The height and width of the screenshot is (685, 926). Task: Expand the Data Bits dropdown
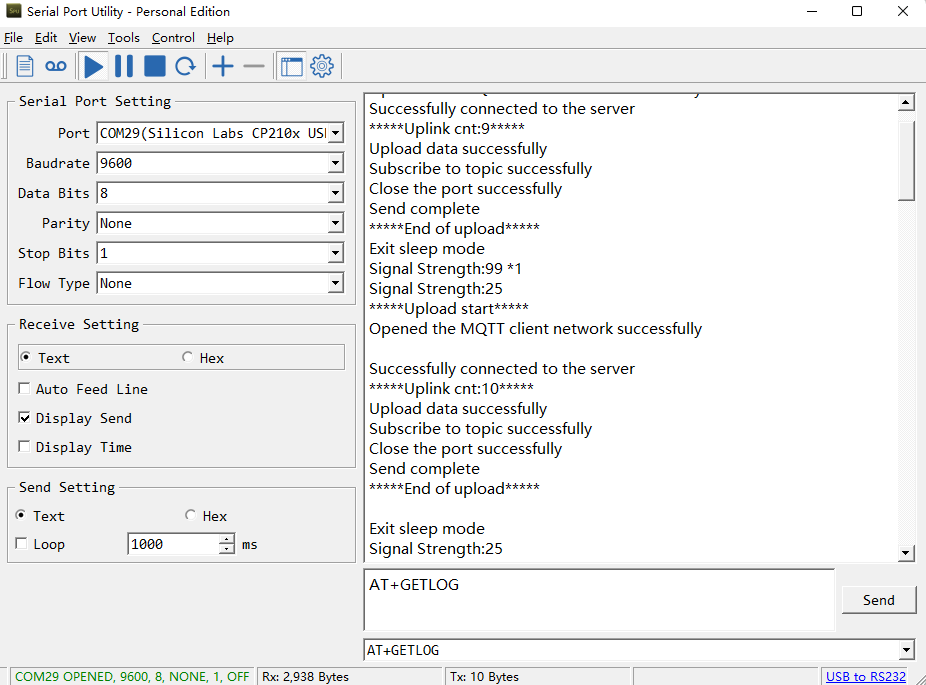click(335, 193)
